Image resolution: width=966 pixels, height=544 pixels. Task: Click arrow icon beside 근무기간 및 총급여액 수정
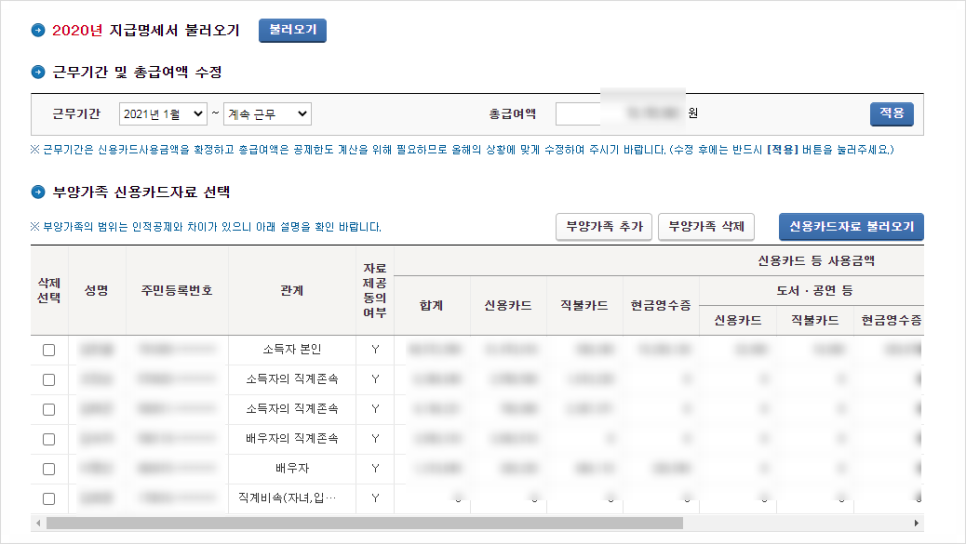coord(38,72)
